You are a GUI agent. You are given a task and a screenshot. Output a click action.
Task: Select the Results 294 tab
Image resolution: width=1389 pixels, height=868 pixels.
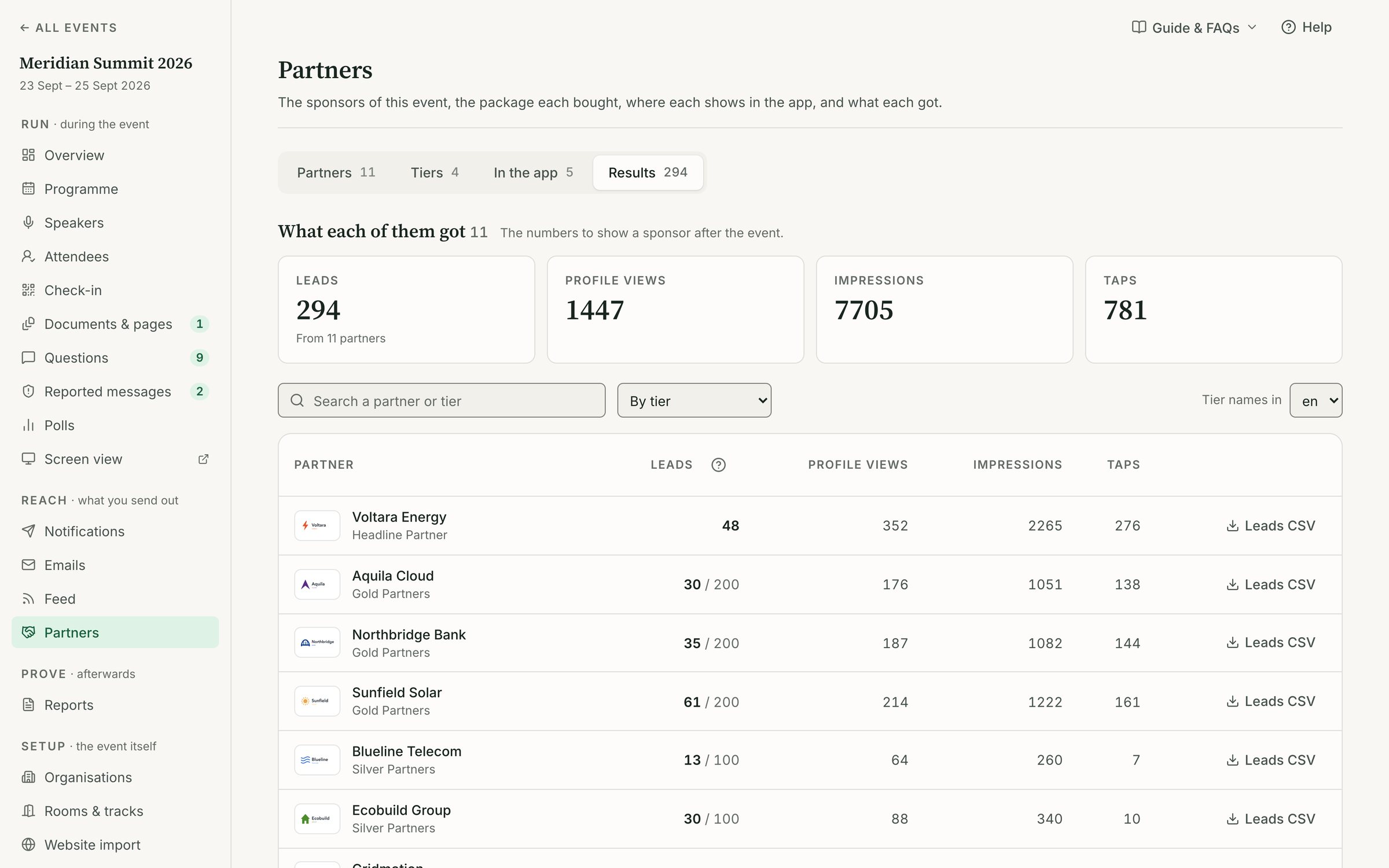click(x=648, y=172)
